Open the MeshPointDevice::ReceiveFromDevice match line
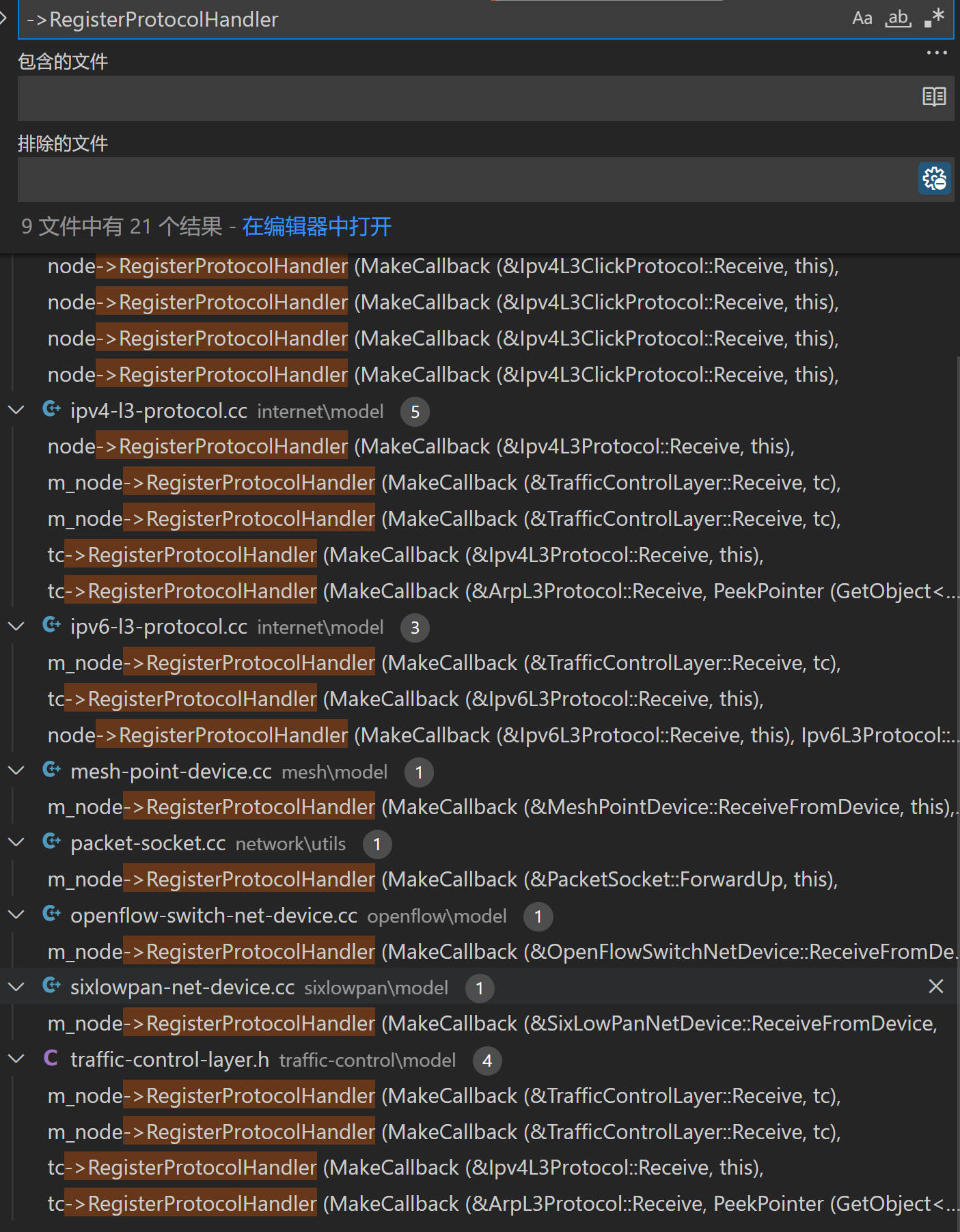The height and width of the screenshot is (1232, 960). 499,807
